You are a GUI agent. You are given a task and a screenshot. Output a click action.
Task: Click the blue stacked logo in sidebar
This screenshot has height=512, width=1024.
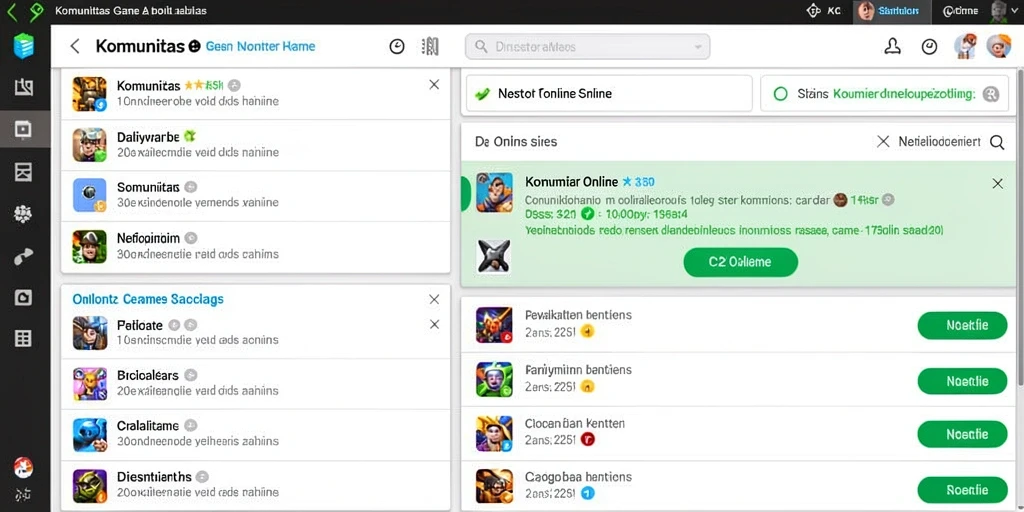pyautogui.click(x=24, y=46)
